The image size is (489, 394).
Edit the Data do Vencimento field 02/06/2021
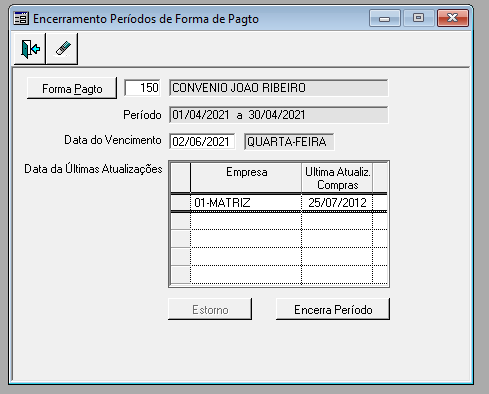(x=202, y=141)
